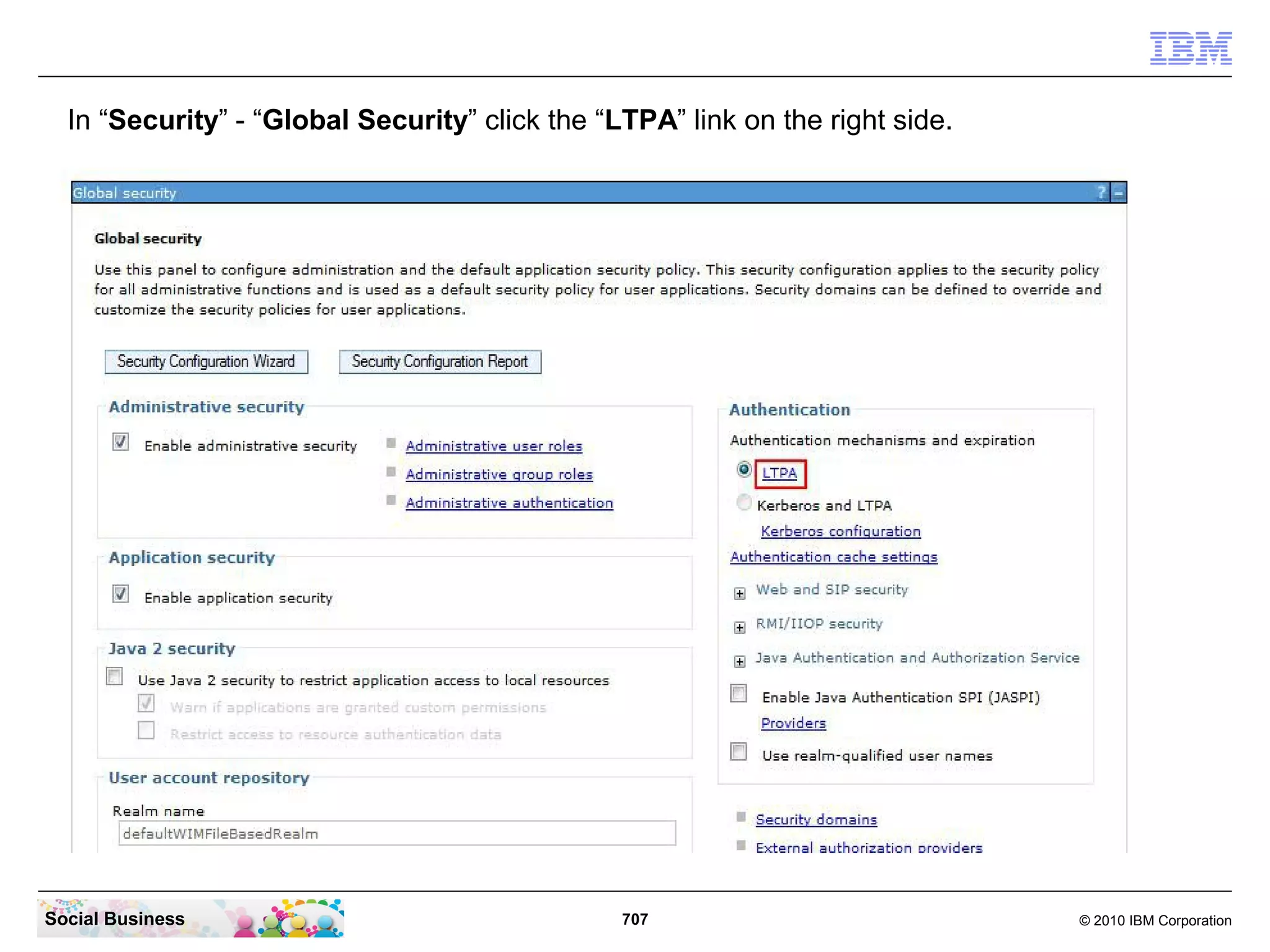Open the Security Configuration Report
The image size is (1270, 952).
(x=440, y=362)
